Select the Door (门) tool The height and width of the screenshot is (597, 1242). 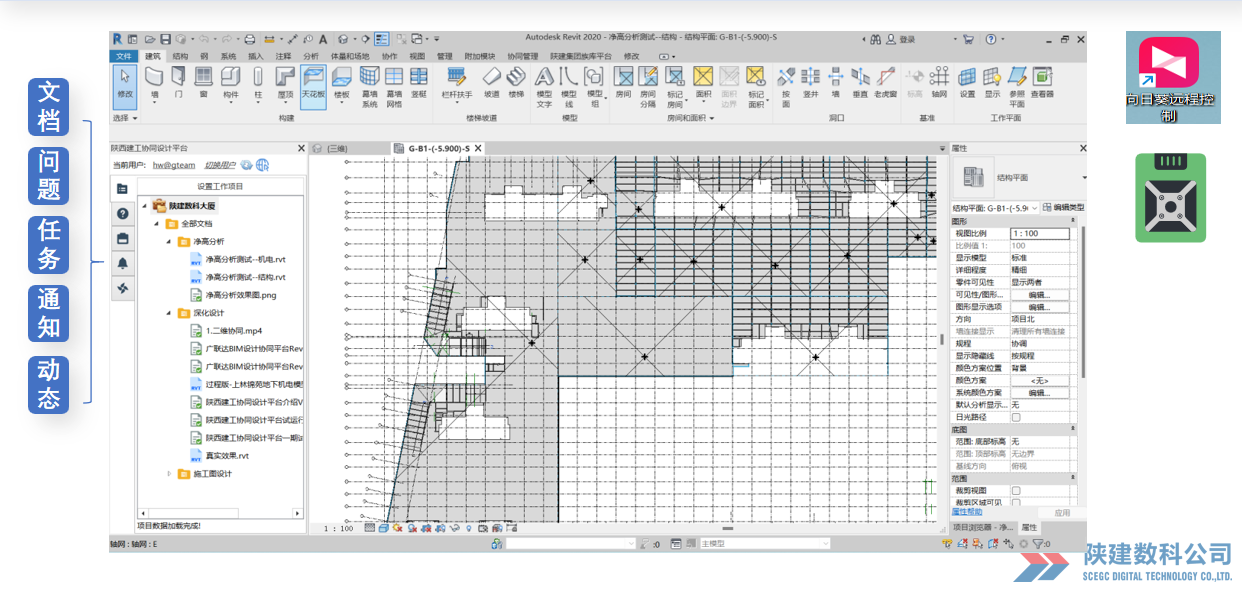pyautogui.click(x=178, y=82)
